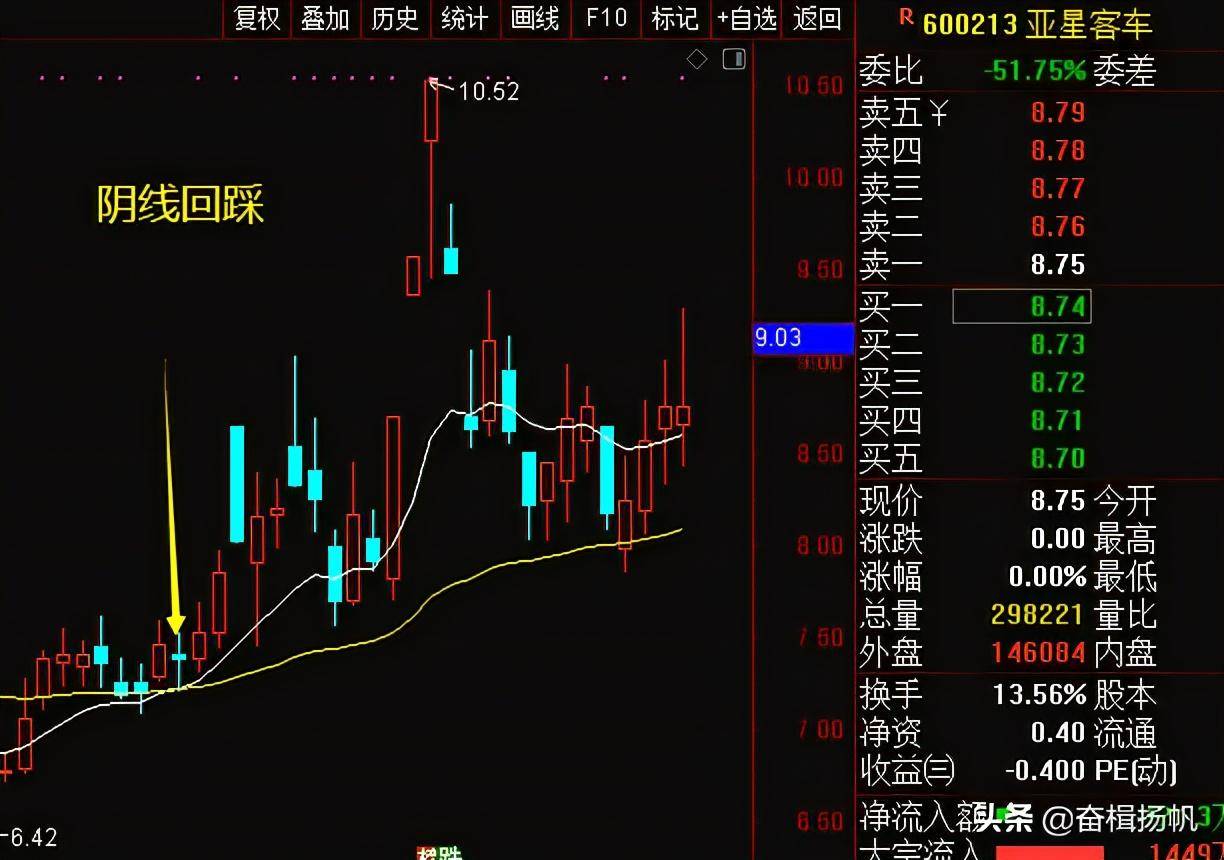Activate the 画线 drawing tool
The width and height of the screenshot is (1224, 860).
535,18
